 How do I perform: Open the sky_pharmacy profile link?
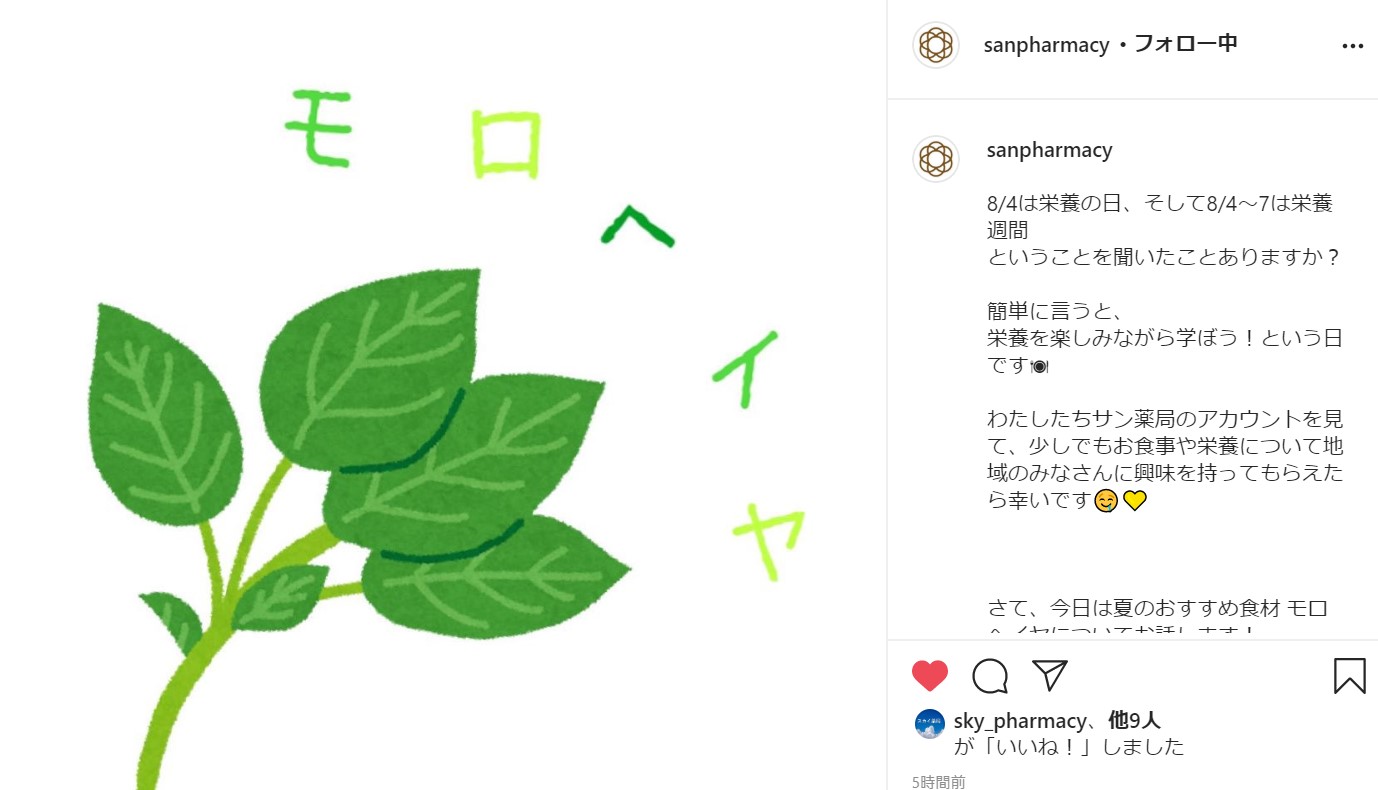pyautogui.click(x=1020, y=721)
